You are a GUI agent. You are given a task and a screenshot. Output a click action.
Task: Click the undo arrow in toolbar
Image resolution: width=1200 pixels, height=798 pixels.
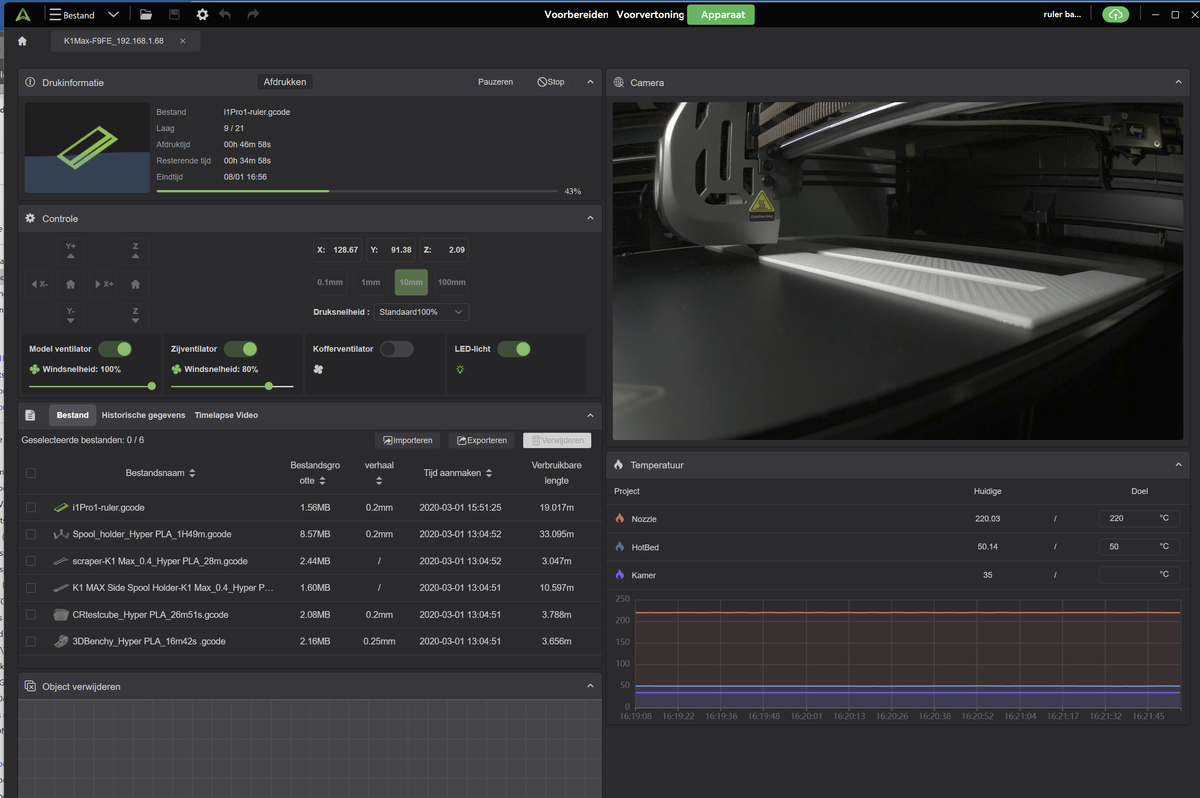click(225, 15)
